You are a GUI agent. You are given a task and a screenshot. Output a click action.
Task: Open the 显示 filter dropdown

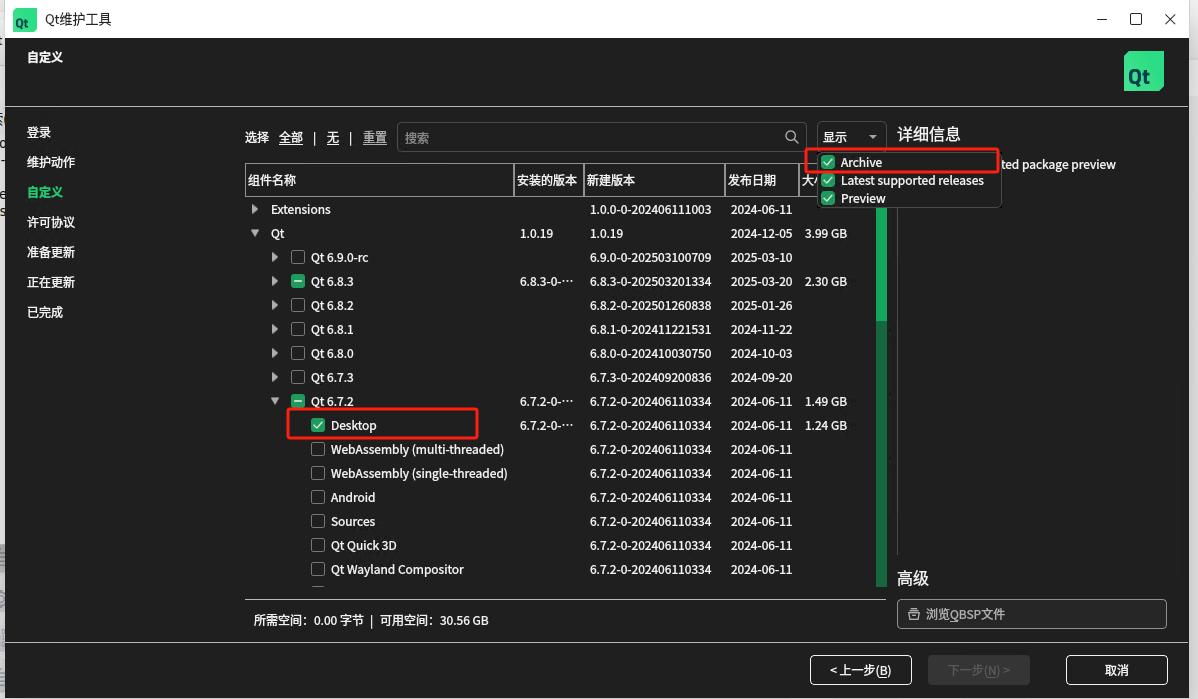851,137
